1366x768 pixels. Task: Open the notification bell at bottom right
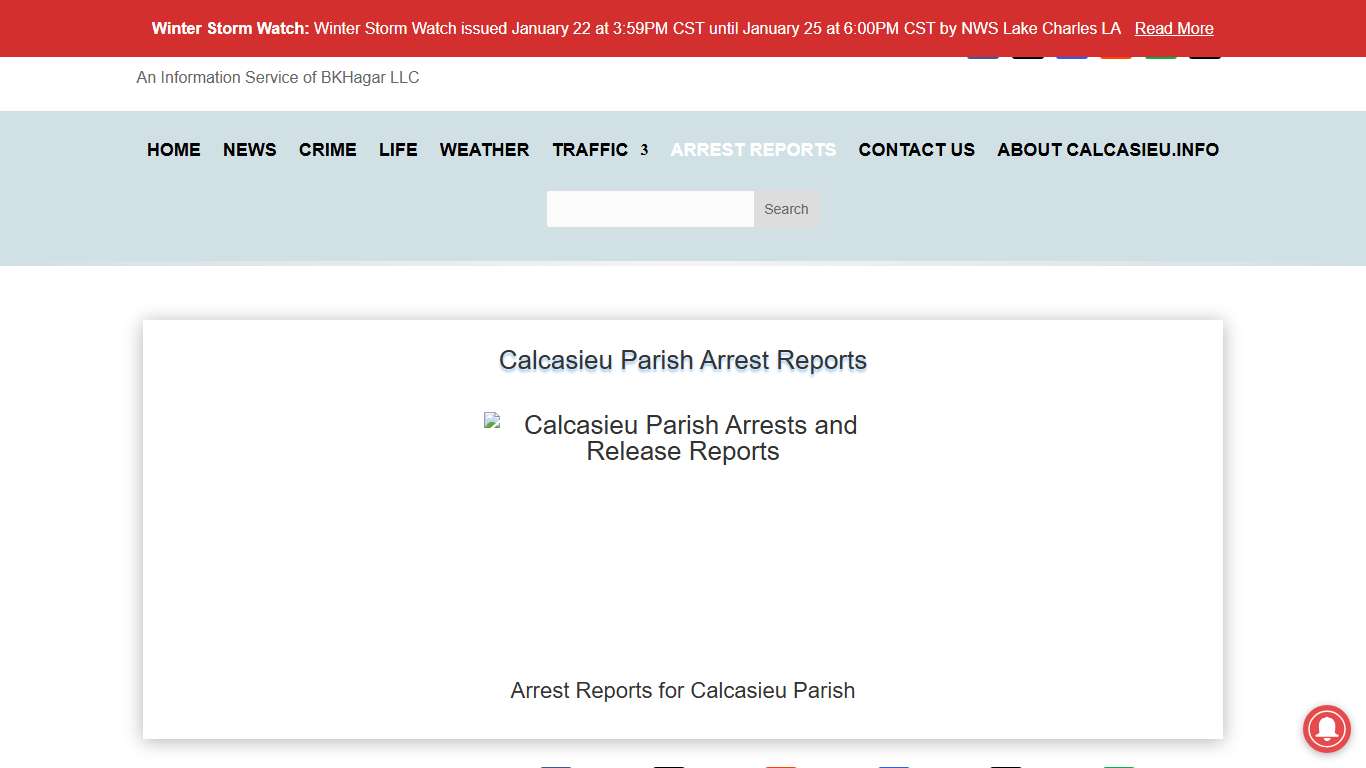1326,730
